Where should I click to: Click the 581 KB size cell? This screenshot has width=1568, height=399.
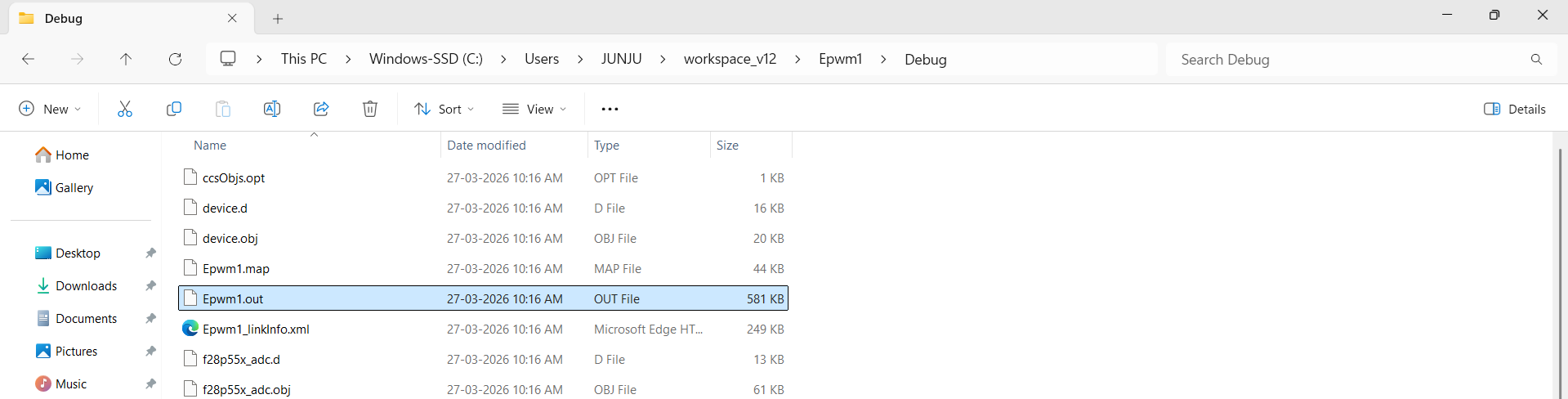click(765, 299)
